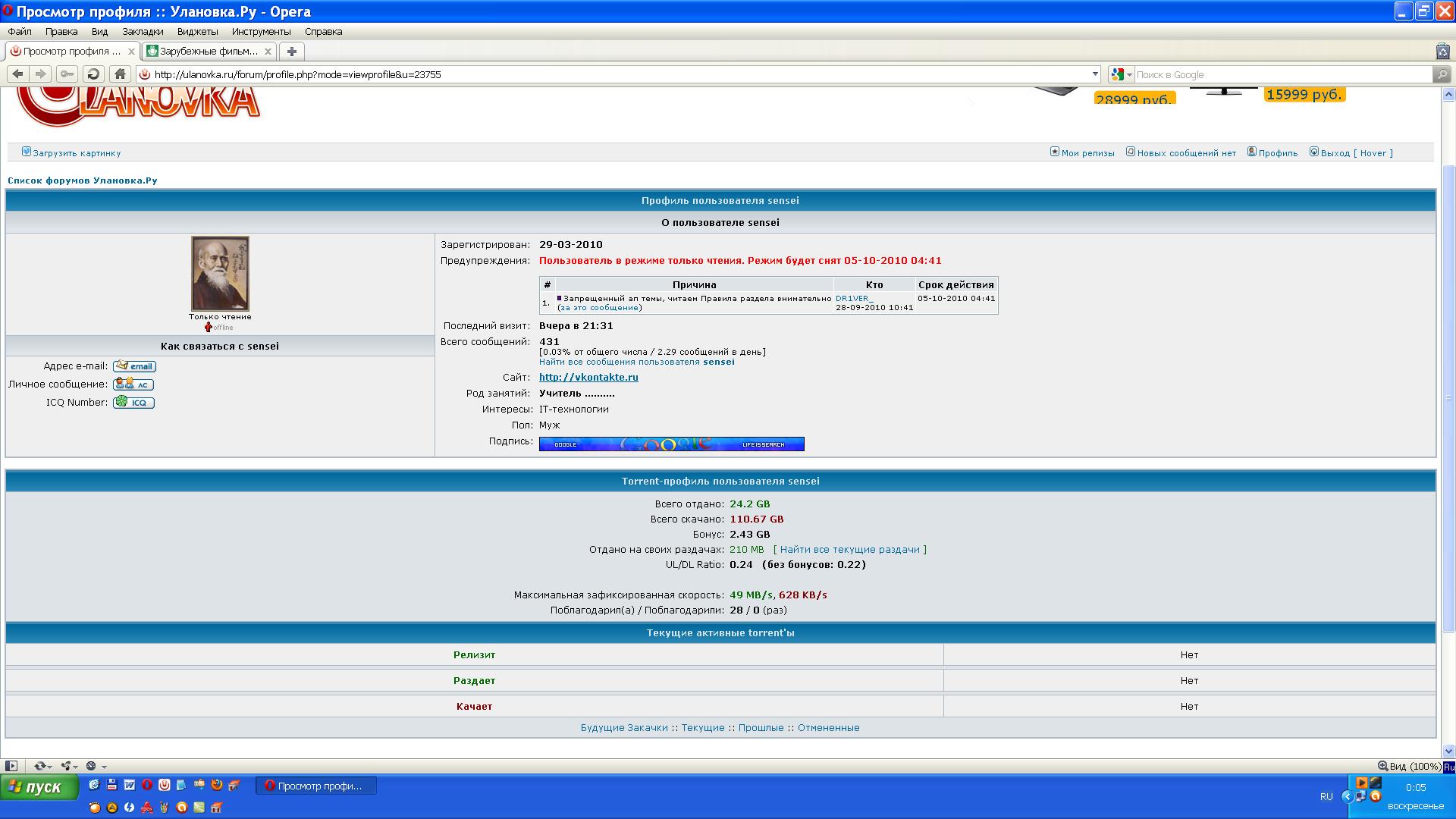
Task: Send personal message via AC icon
Action: (134, 384)
